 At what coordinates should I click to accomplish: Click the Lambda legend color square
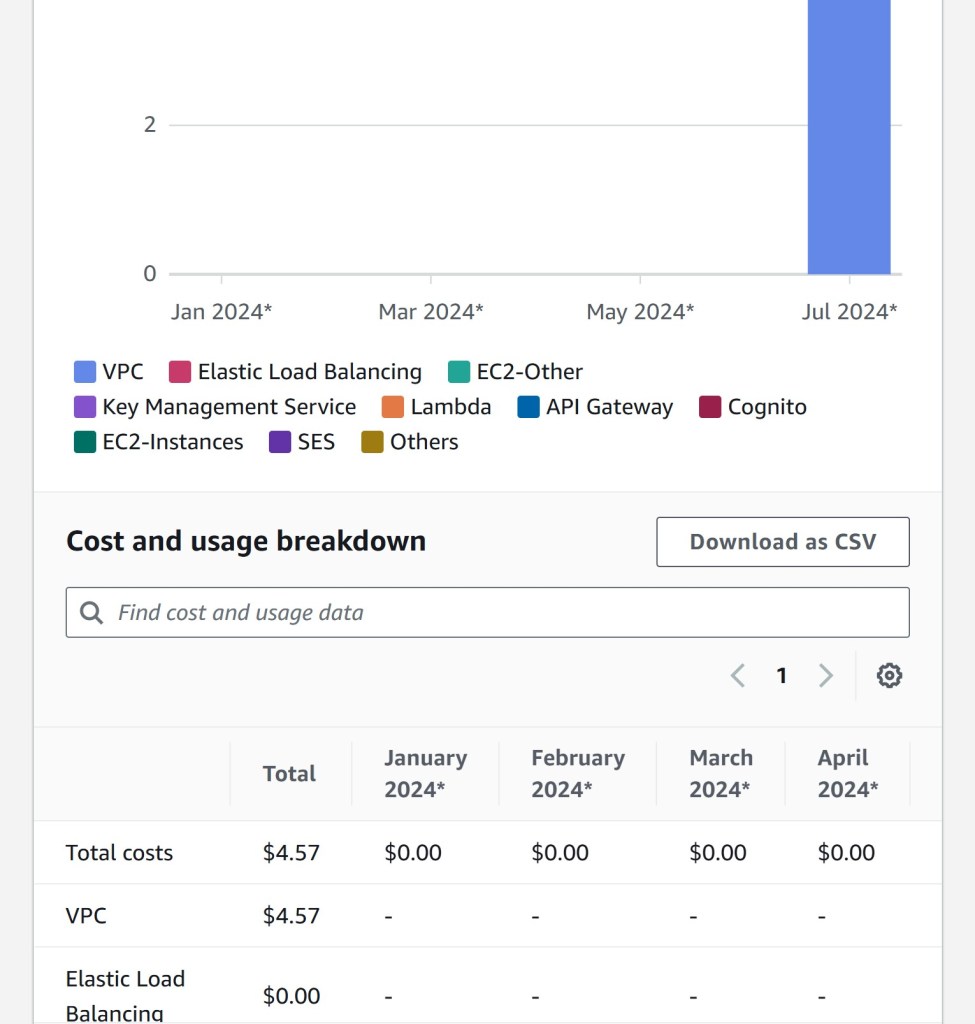[391, 407]
